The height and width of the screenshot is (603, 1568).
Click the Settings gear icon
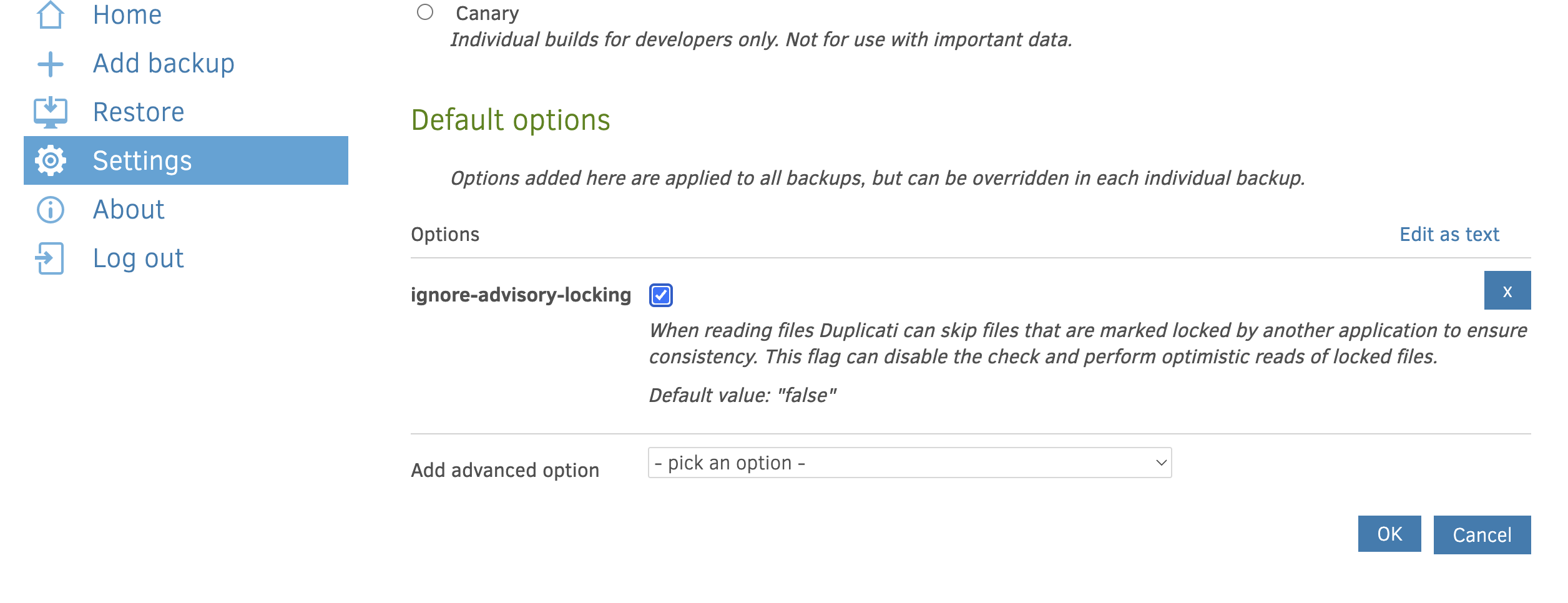point(51,161)
